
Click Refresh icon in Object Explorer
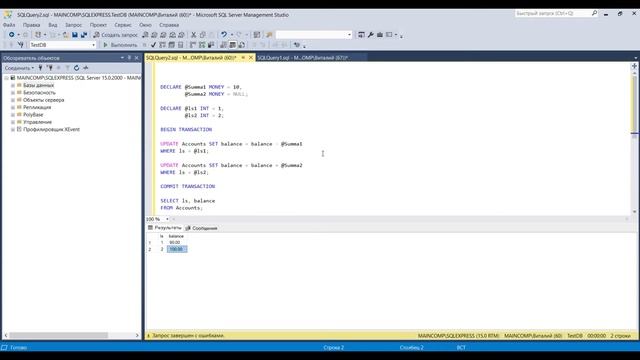click(x=76, y=68)
